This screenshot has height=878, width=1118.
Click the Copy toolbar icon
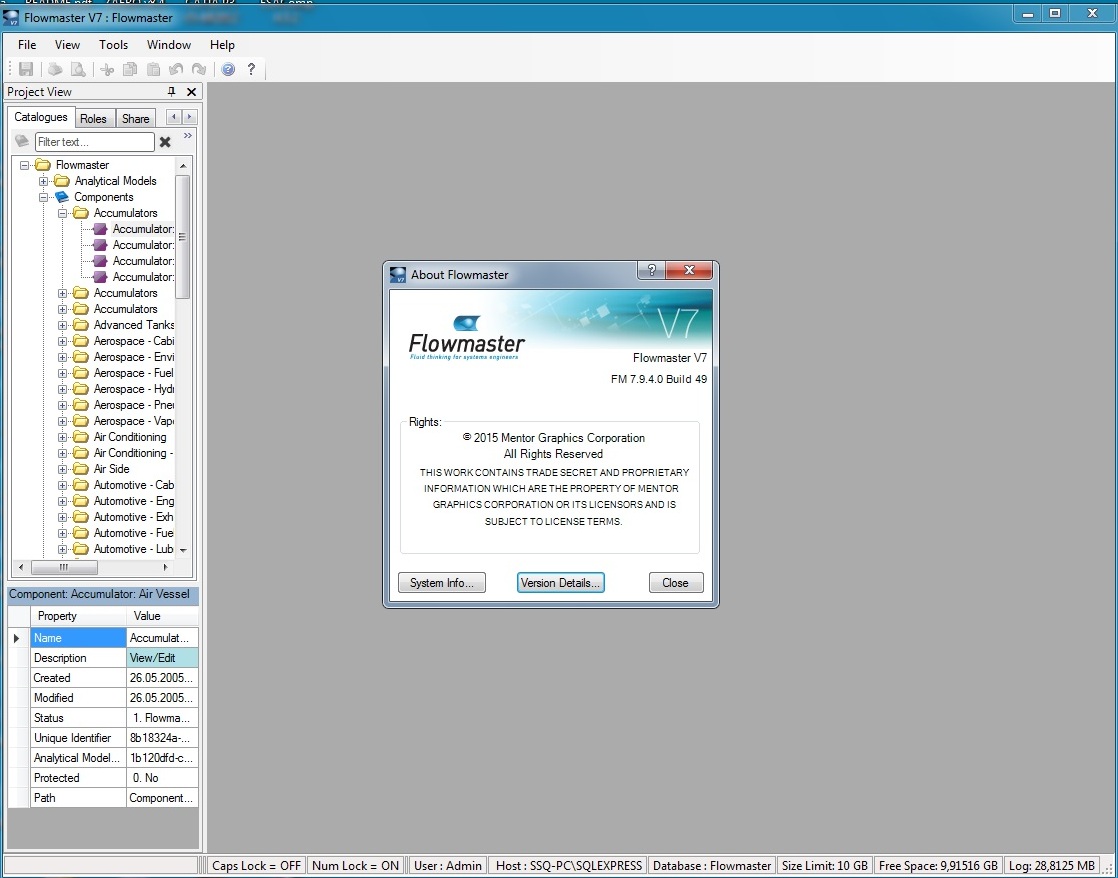click(130, 69)
